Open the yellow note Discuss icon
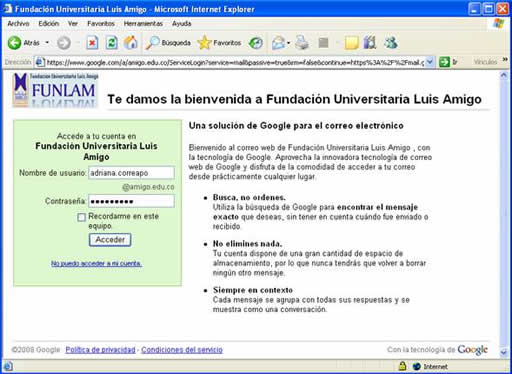Image resolution: width=512 pixels, height=374 pixels. 351,43
